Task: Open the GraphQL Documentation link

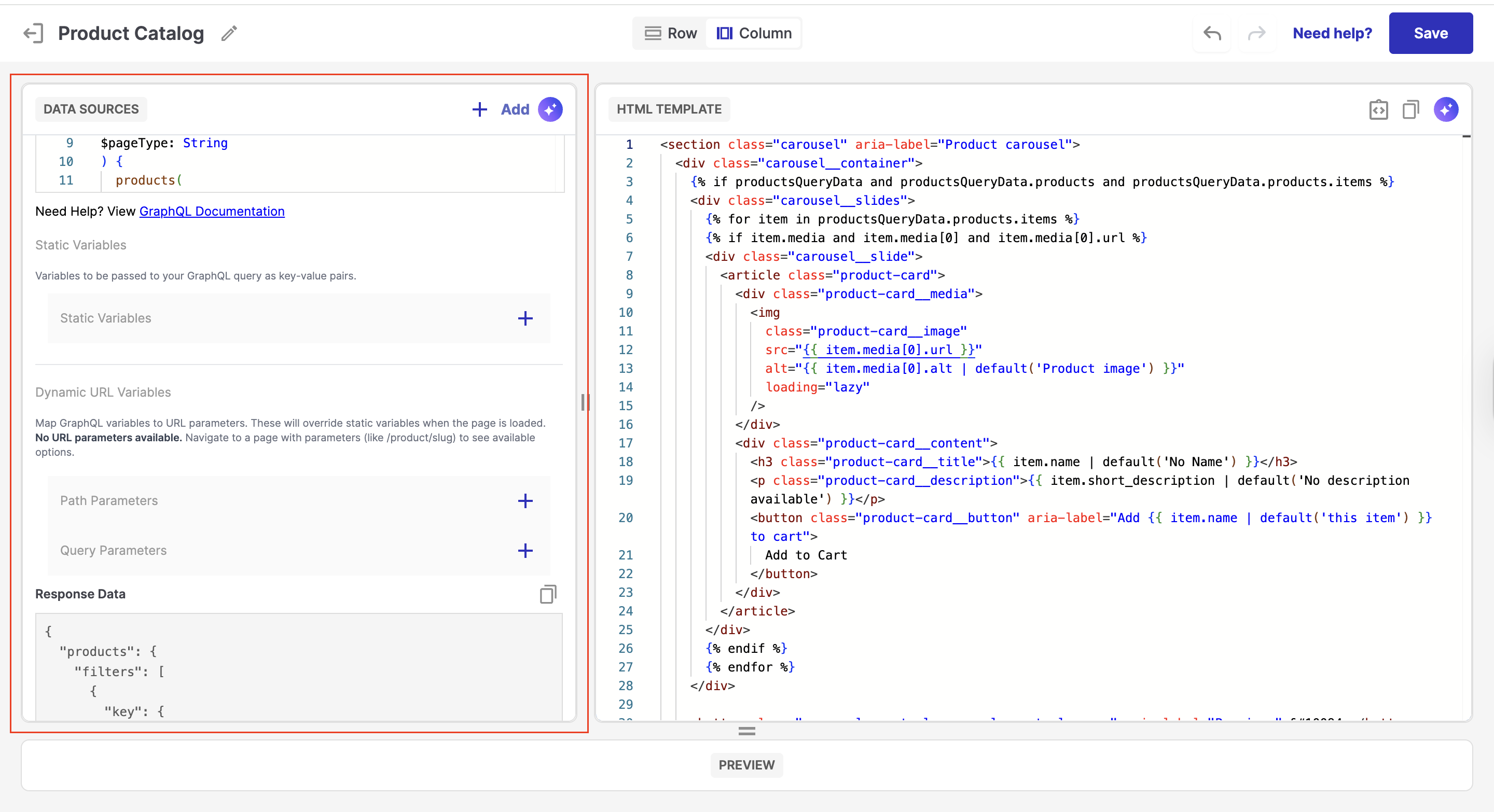Action: click(212, 212)
